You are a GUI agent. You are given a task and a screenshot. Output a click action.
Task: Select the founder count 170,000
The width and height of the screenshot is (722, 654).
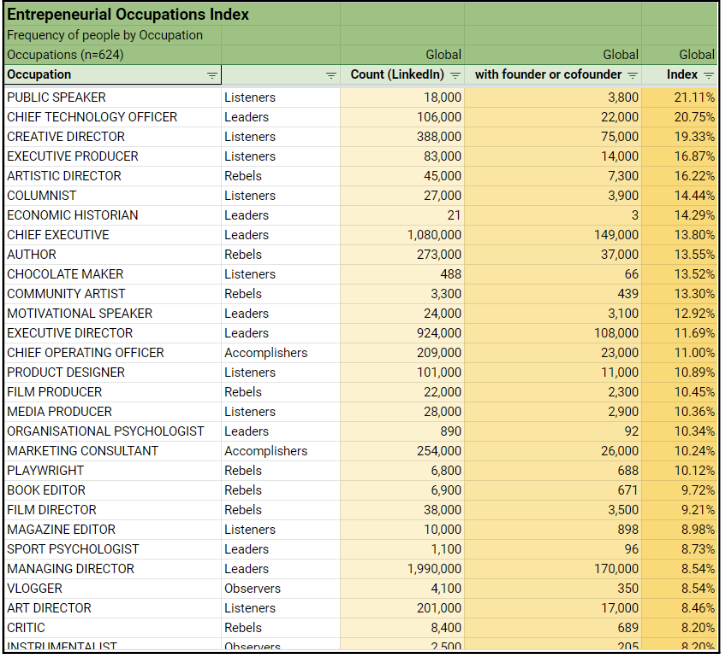point(553,569)
